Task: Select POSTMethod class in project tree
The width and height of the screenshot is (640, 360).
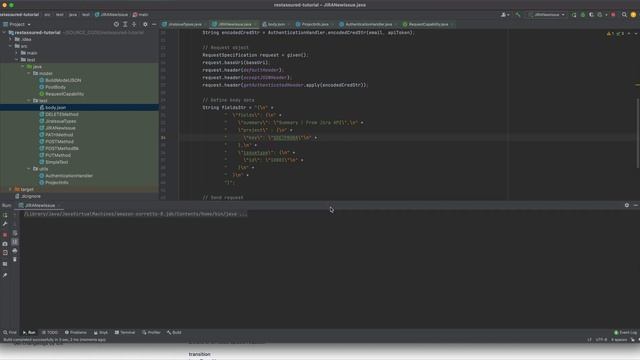Action: coord(59,142)
